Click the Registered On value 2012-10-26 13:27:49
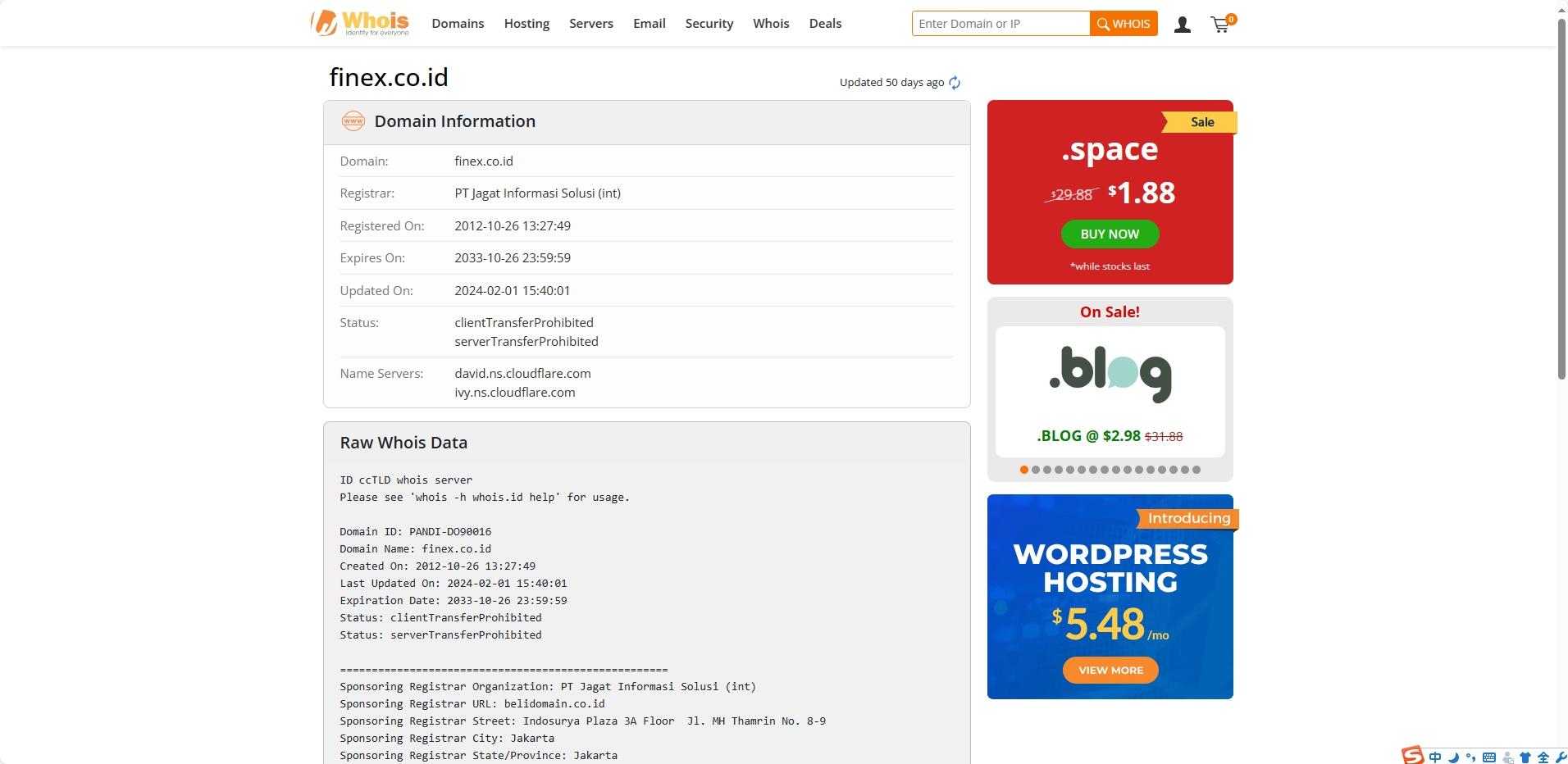The width and height of the screenshot is (1568, 764). pyautogui.click(x=513, y=225)
